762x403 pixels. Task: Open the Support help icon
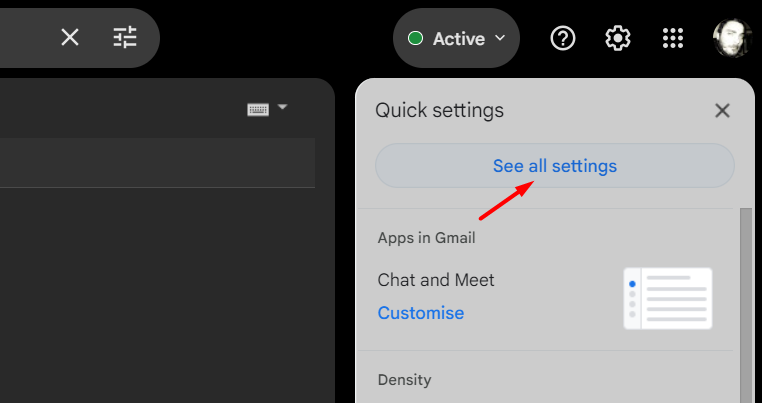[563, 38]
